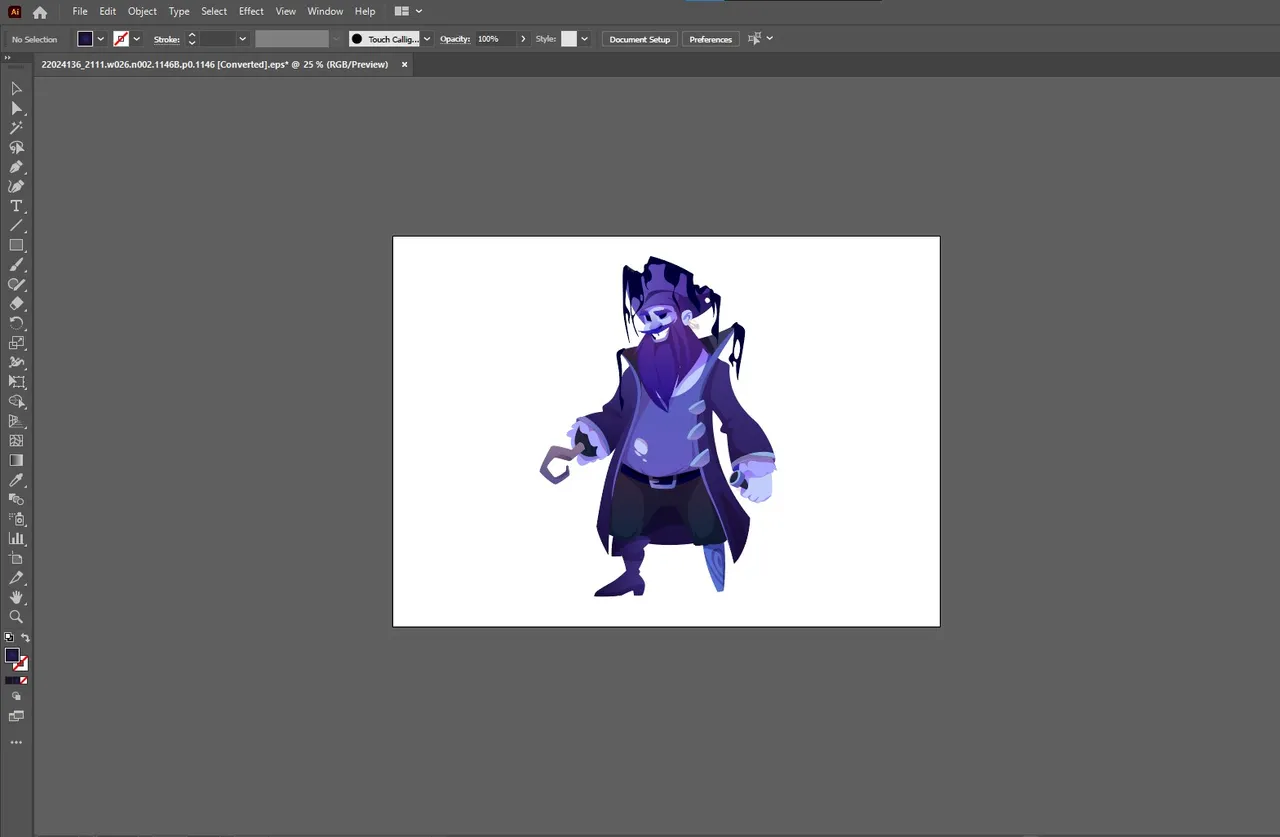Screen dimensions: 1280x837
Task: Open the File menu
Action: [80, 11]
